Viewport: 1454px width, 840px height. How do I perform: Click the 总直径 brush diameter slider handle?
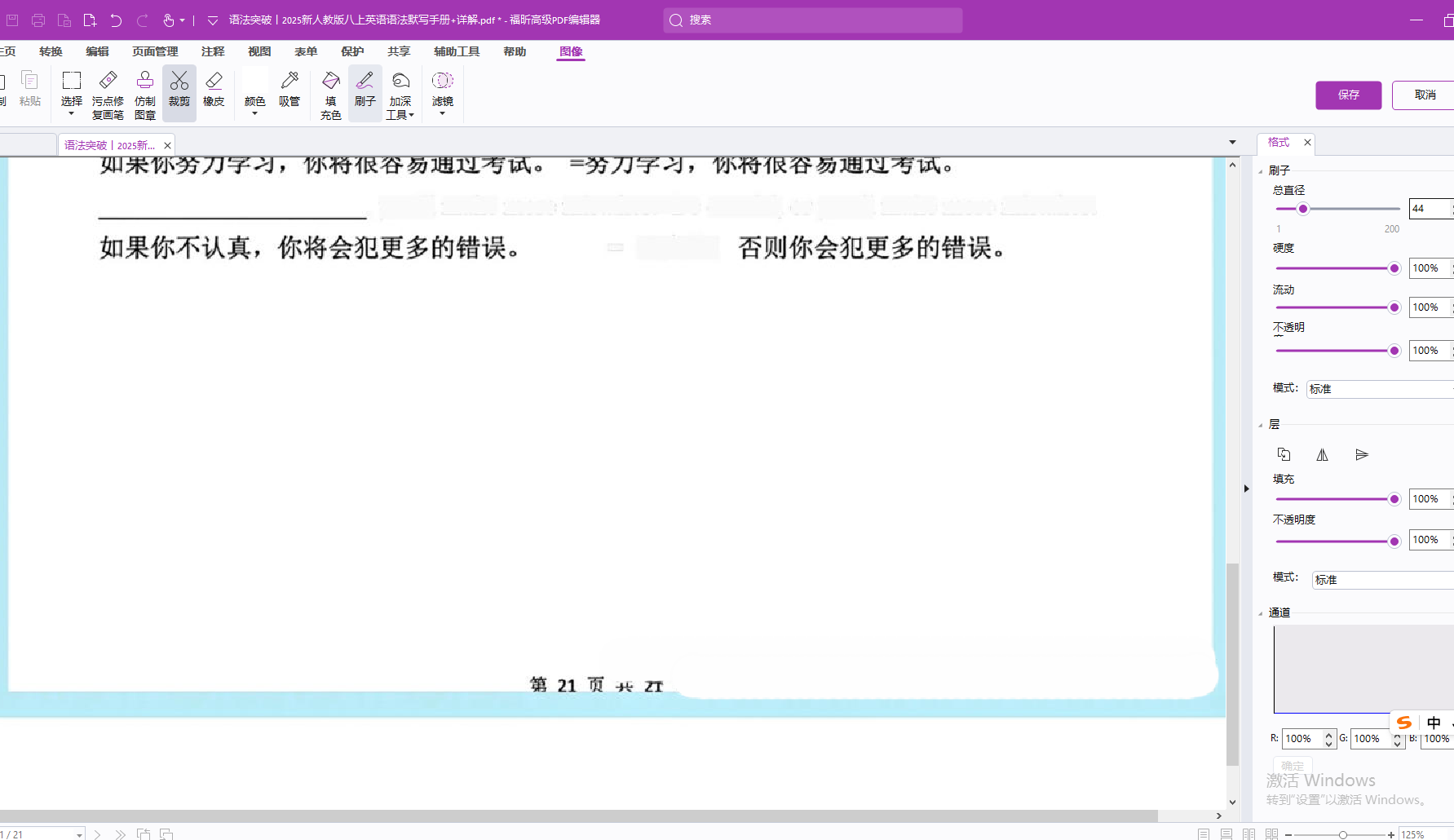(x=1303, y=209)
